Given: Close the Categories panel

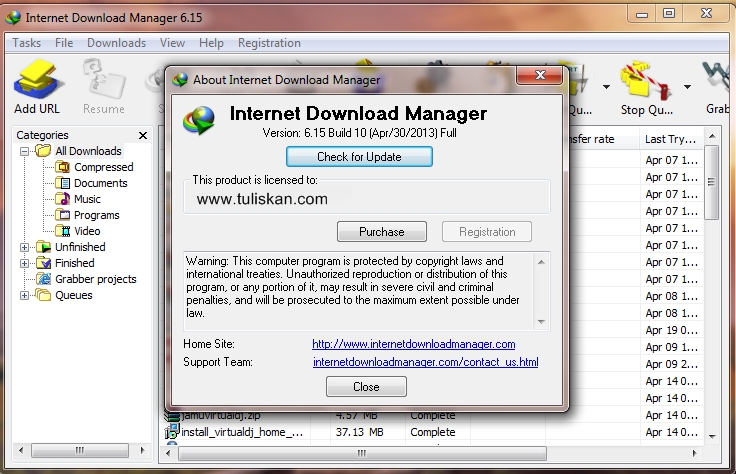Looking at the screenshot, I should click(143, 136).
